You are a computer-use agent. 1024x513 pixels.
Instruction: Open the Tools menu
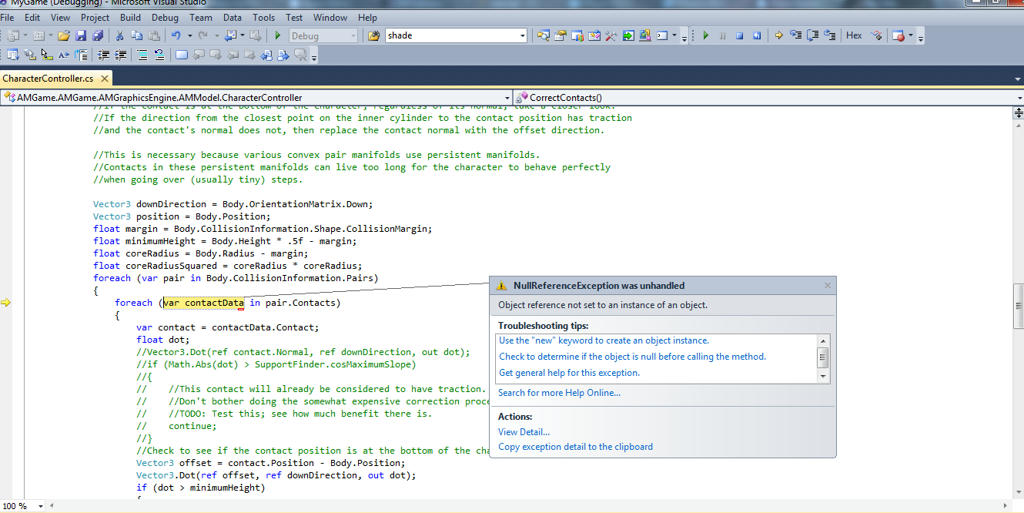263,18
